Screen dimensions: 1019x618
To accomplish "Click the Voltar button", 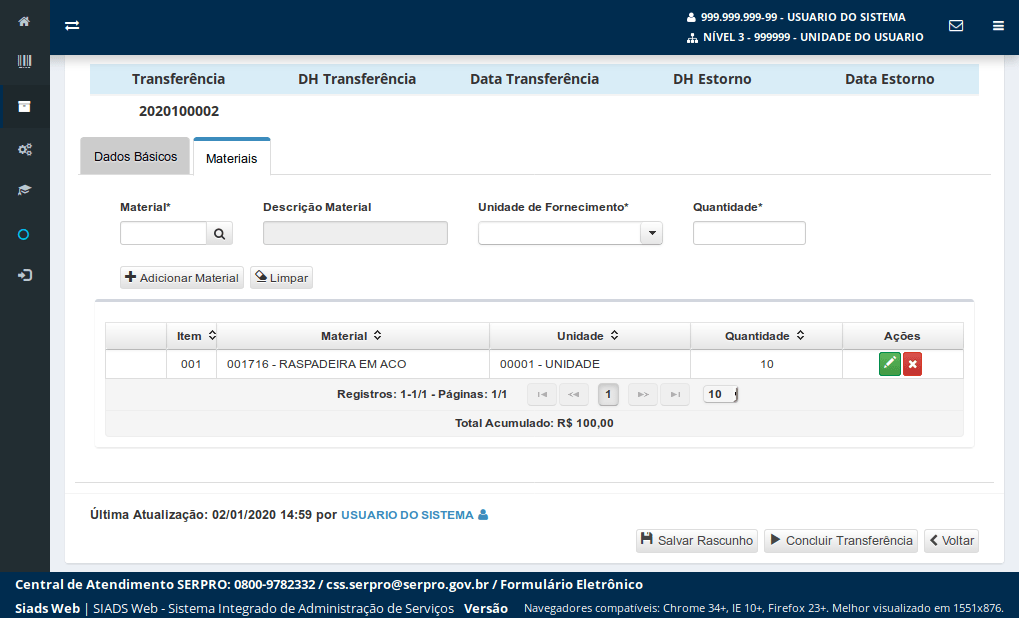I will (951, 541).
